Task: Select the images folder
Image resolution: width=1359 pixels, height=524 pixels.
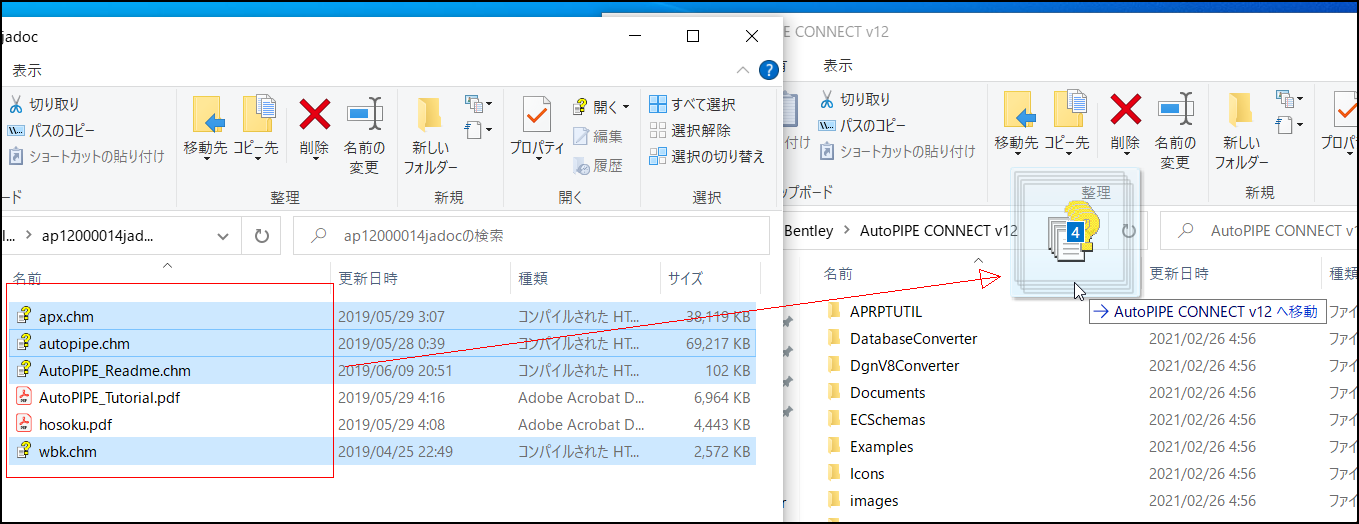Action: (874, 500)
